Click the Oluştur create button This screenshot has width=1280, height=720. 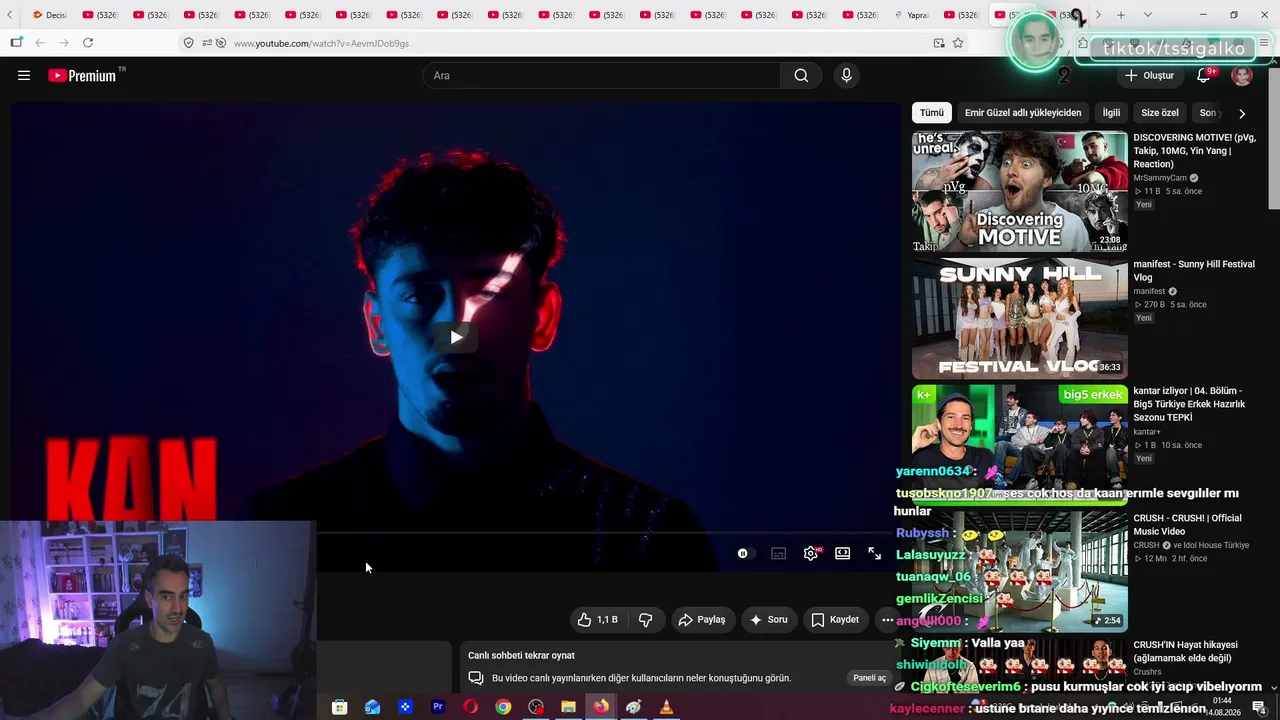[x=1149, y=76]
